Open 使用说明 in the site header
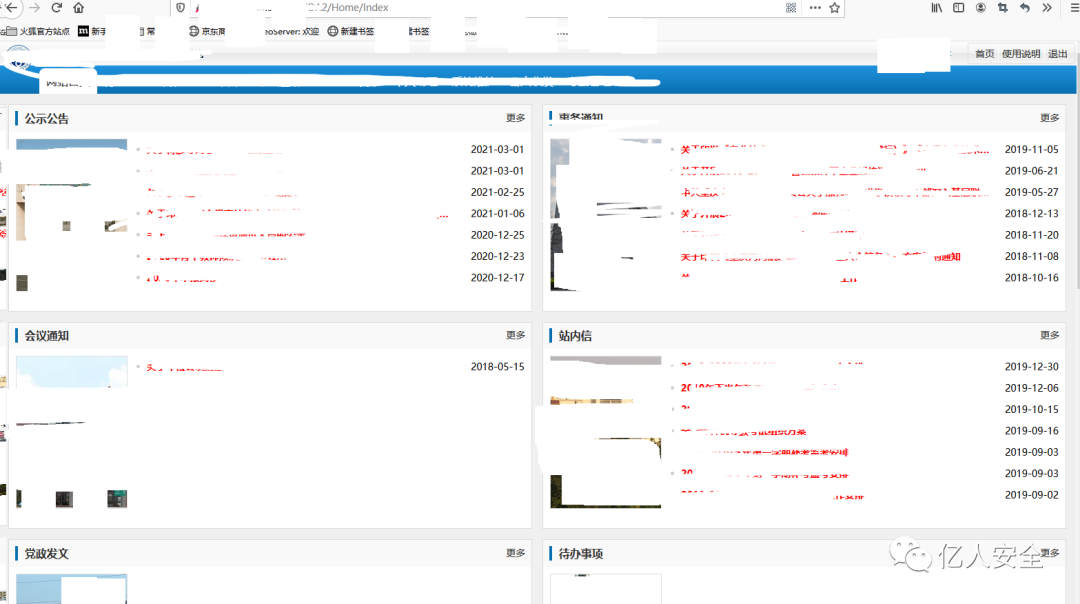1080x604 pixels. point(1021,54)
